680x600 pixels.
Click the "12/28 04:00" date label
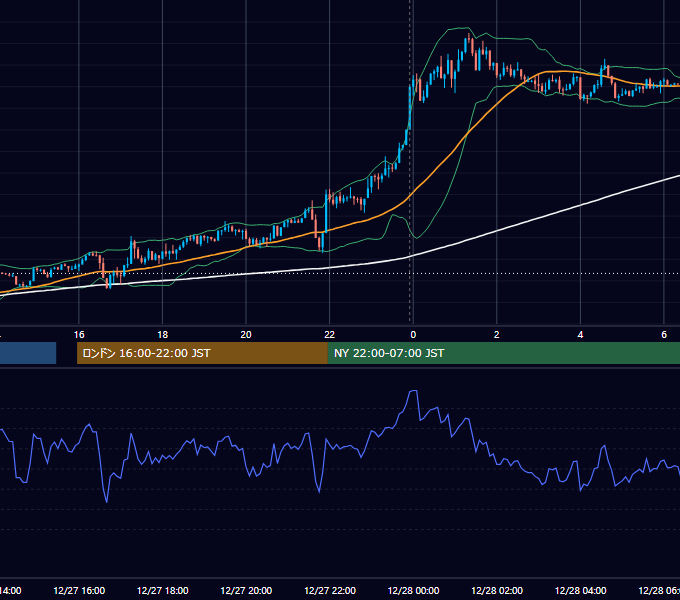tap(581, 591)
